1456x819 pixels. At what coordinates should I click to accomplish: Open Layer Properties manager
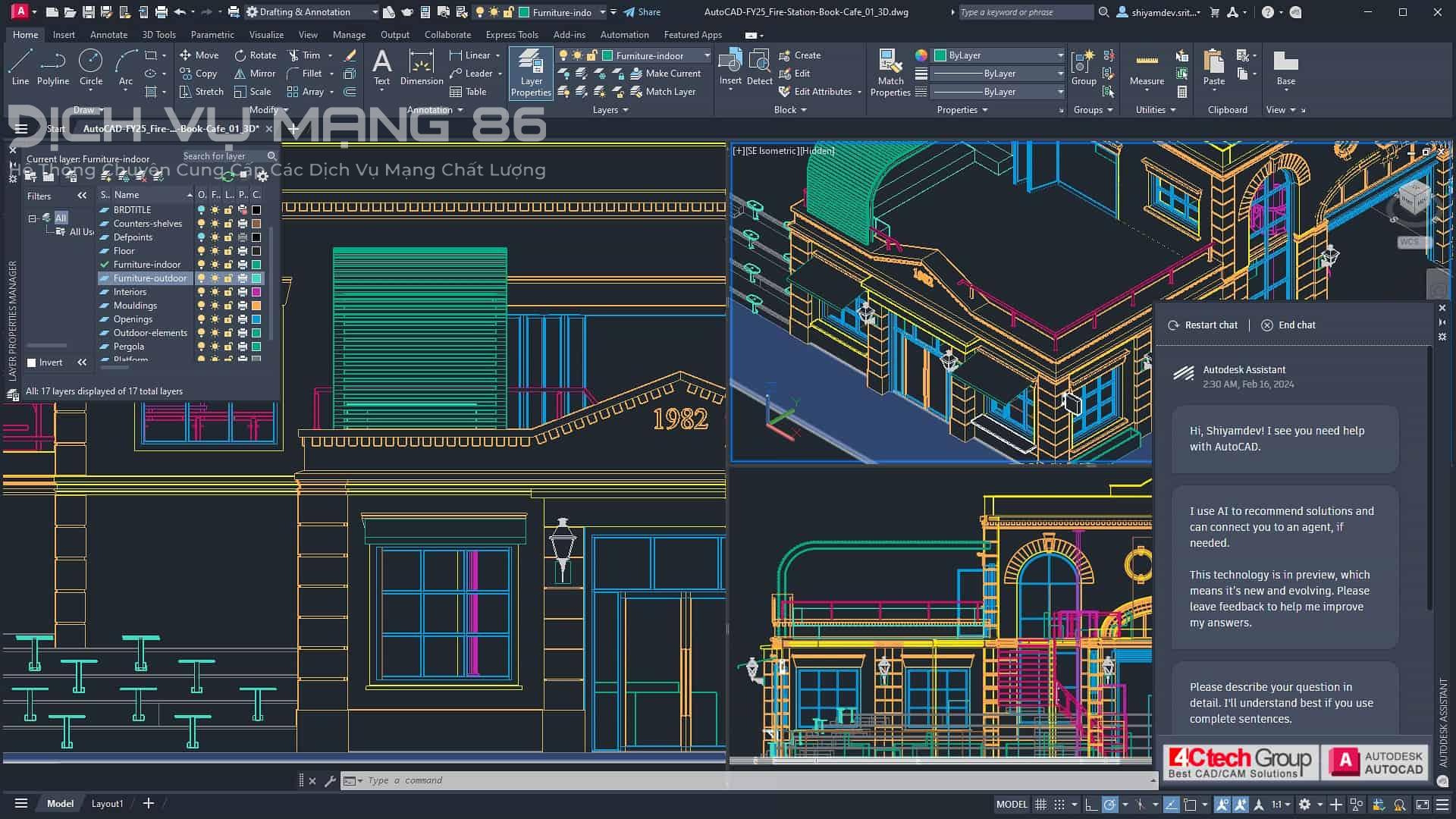click(531, 73)
